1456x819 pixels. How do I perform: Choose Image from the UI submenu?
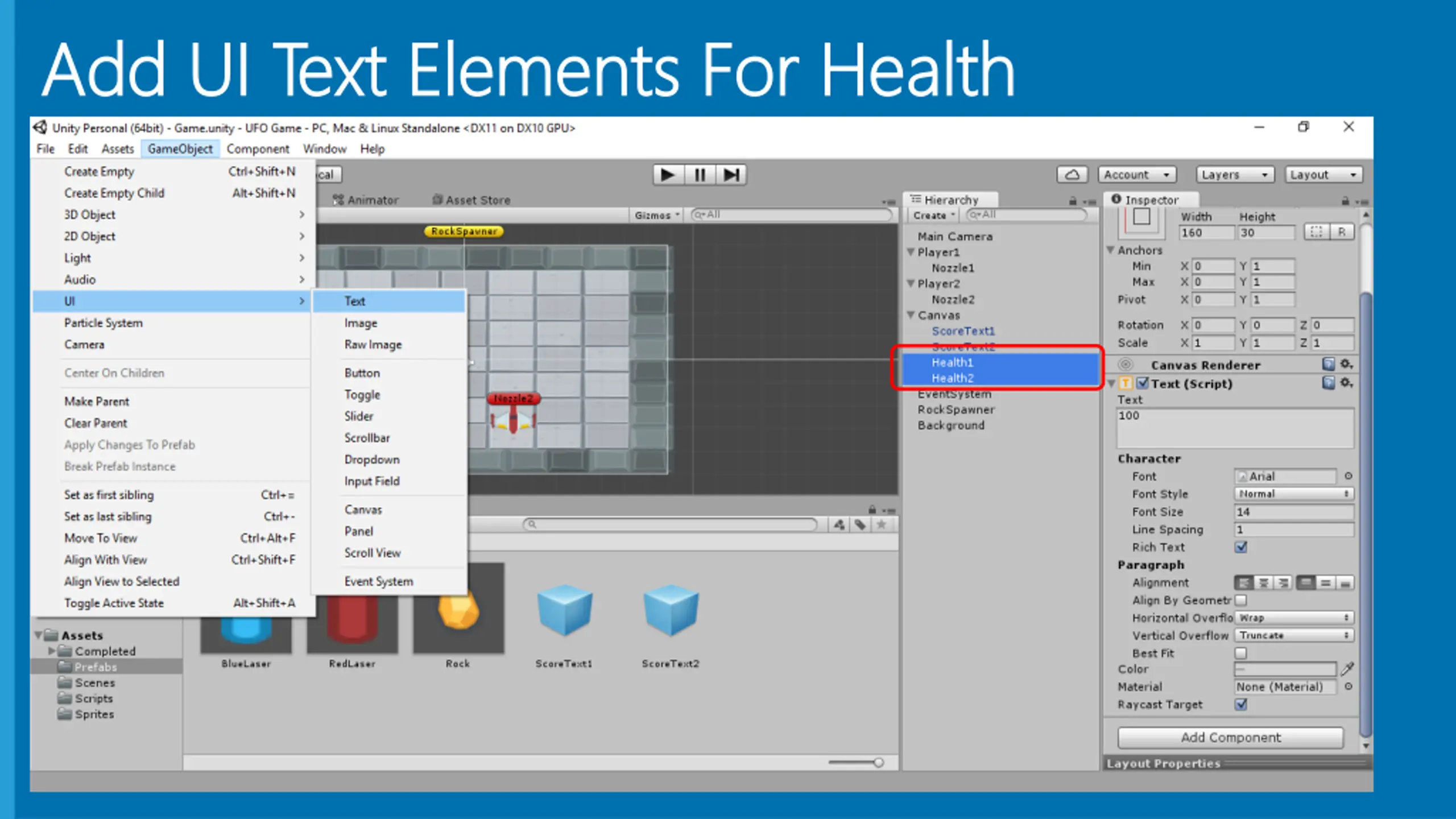pyautogui.click(x=389, y=322)
